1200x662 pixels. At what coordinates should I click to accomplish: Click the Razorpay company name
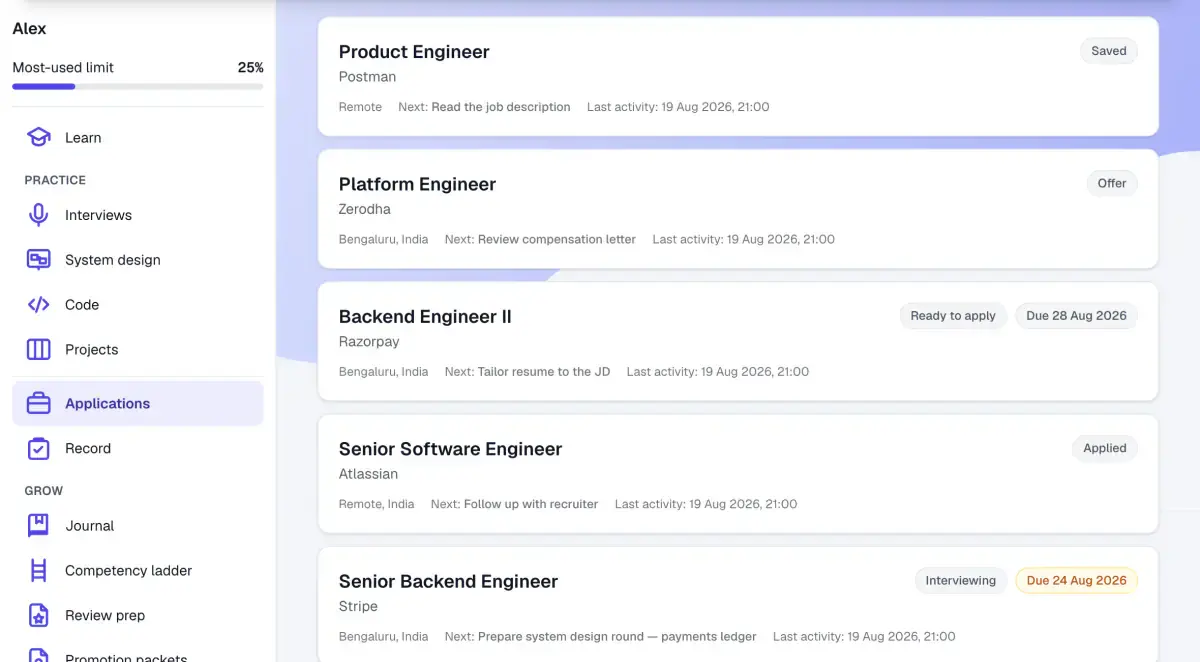(x=369, y=342)
